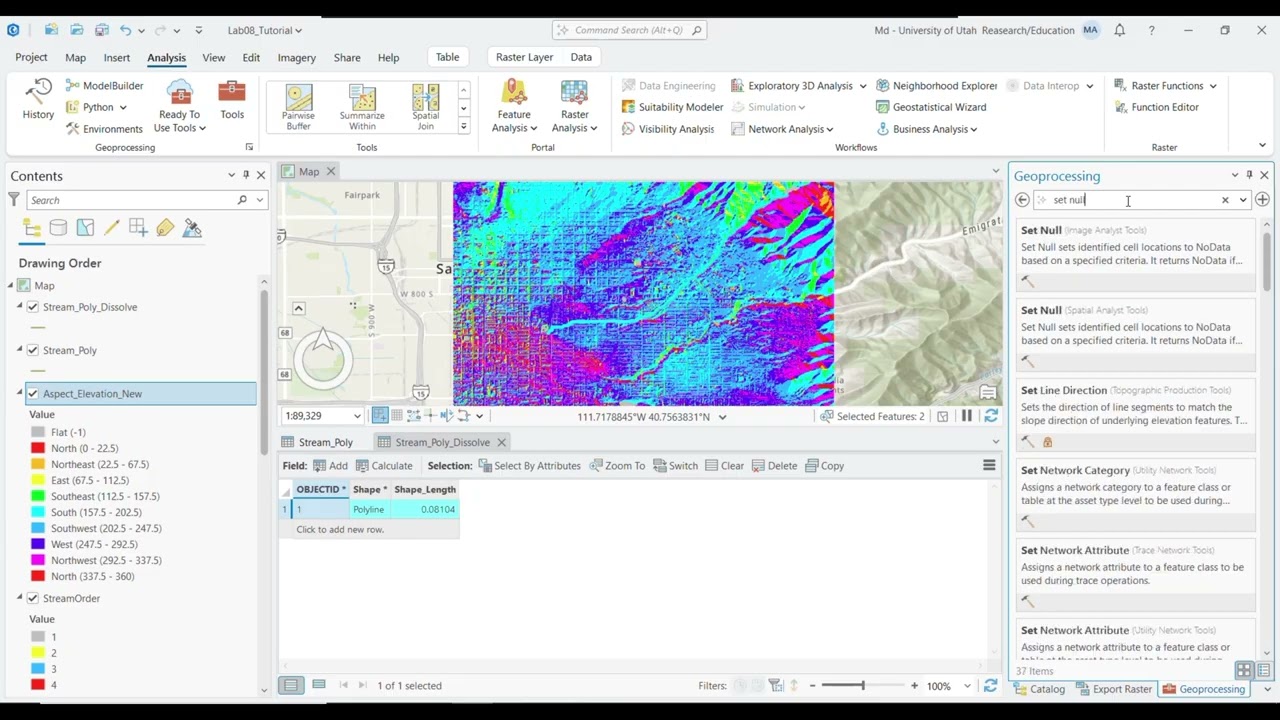
Task: Pause map drawing
Action: [966, 416]
